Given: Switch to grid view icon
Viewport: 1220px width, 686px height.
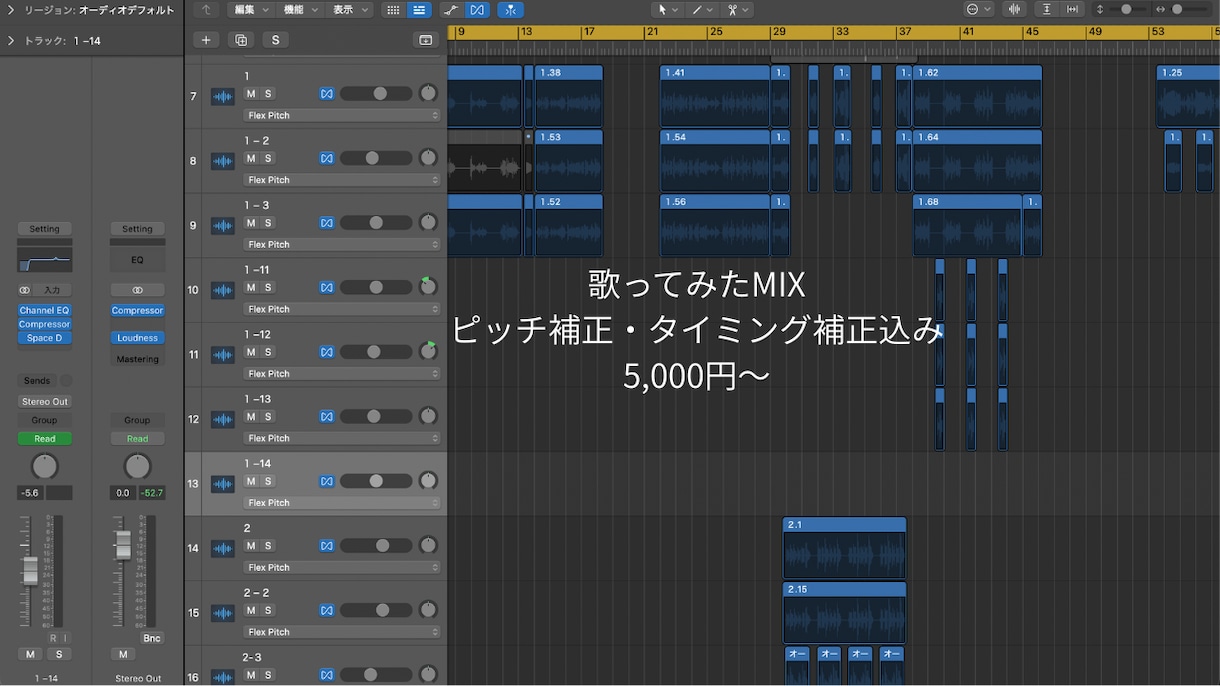Looking at the screenshot, I should coord(393,10).
